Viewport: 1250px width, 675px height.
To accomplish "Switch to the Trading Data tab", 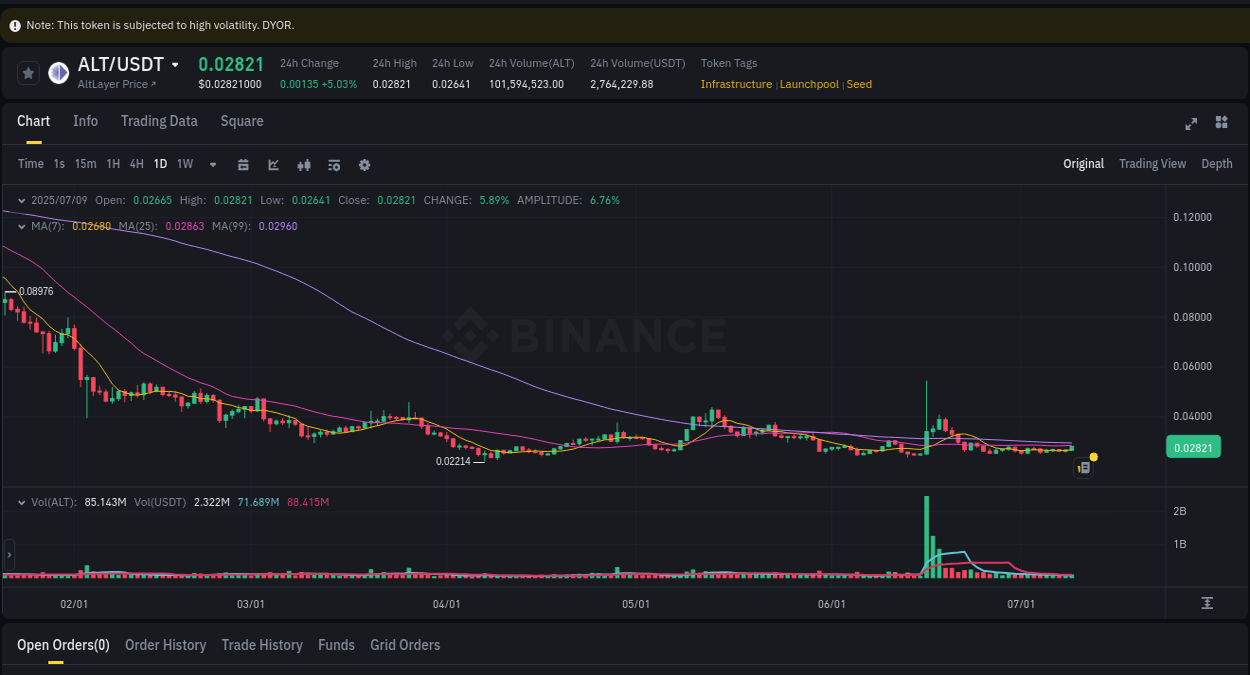I will point(159,121).
